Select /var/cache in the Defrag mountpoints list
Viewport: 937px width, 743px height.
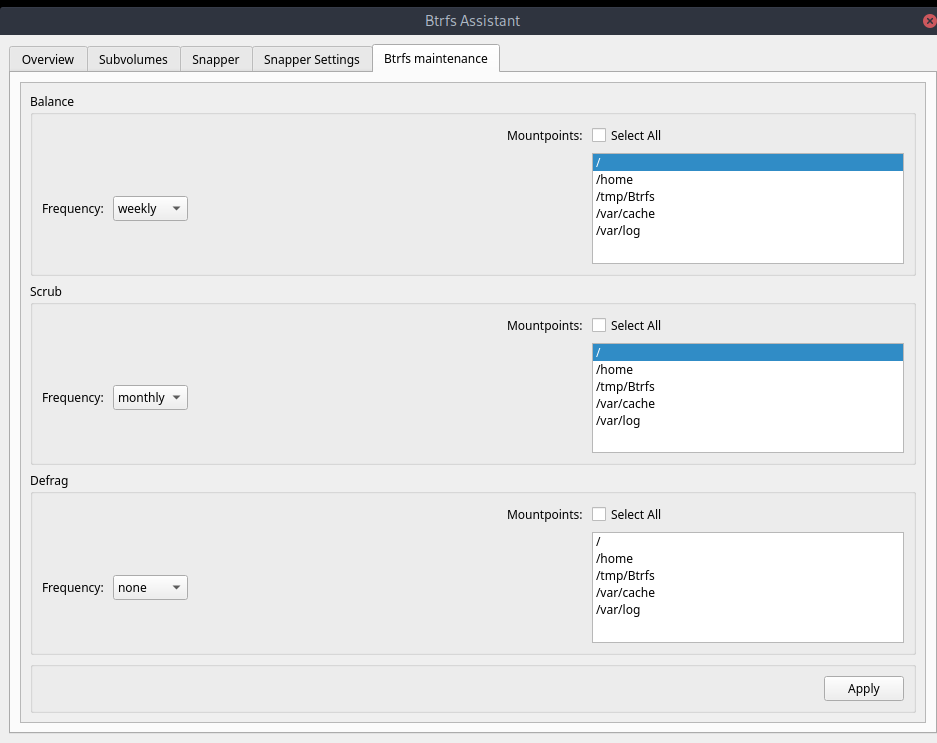(x=748, y=592)
